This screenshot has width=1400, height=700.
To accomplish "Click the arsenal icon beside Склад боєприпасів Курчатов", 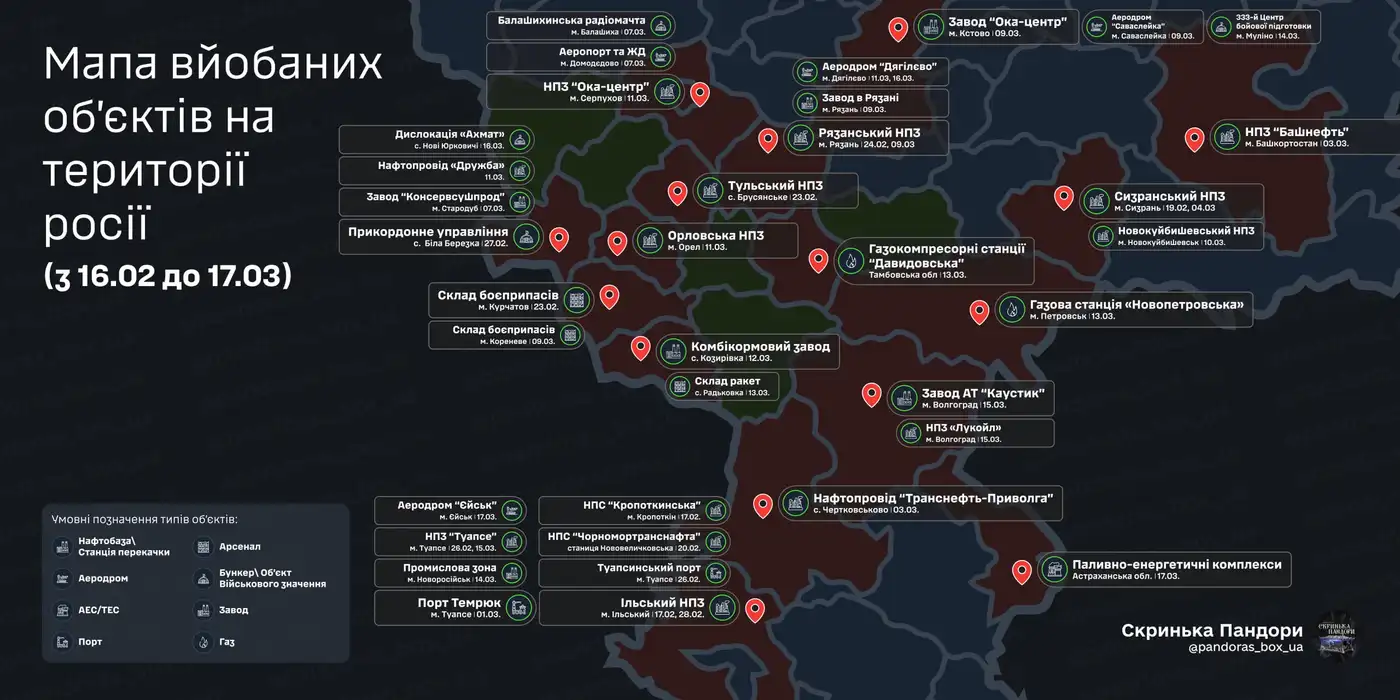I will coord(575,298).
